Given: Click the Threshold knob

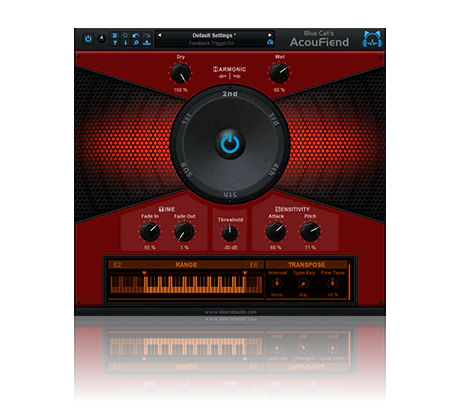Looking at the screenshot, I should tap(230, 233).
